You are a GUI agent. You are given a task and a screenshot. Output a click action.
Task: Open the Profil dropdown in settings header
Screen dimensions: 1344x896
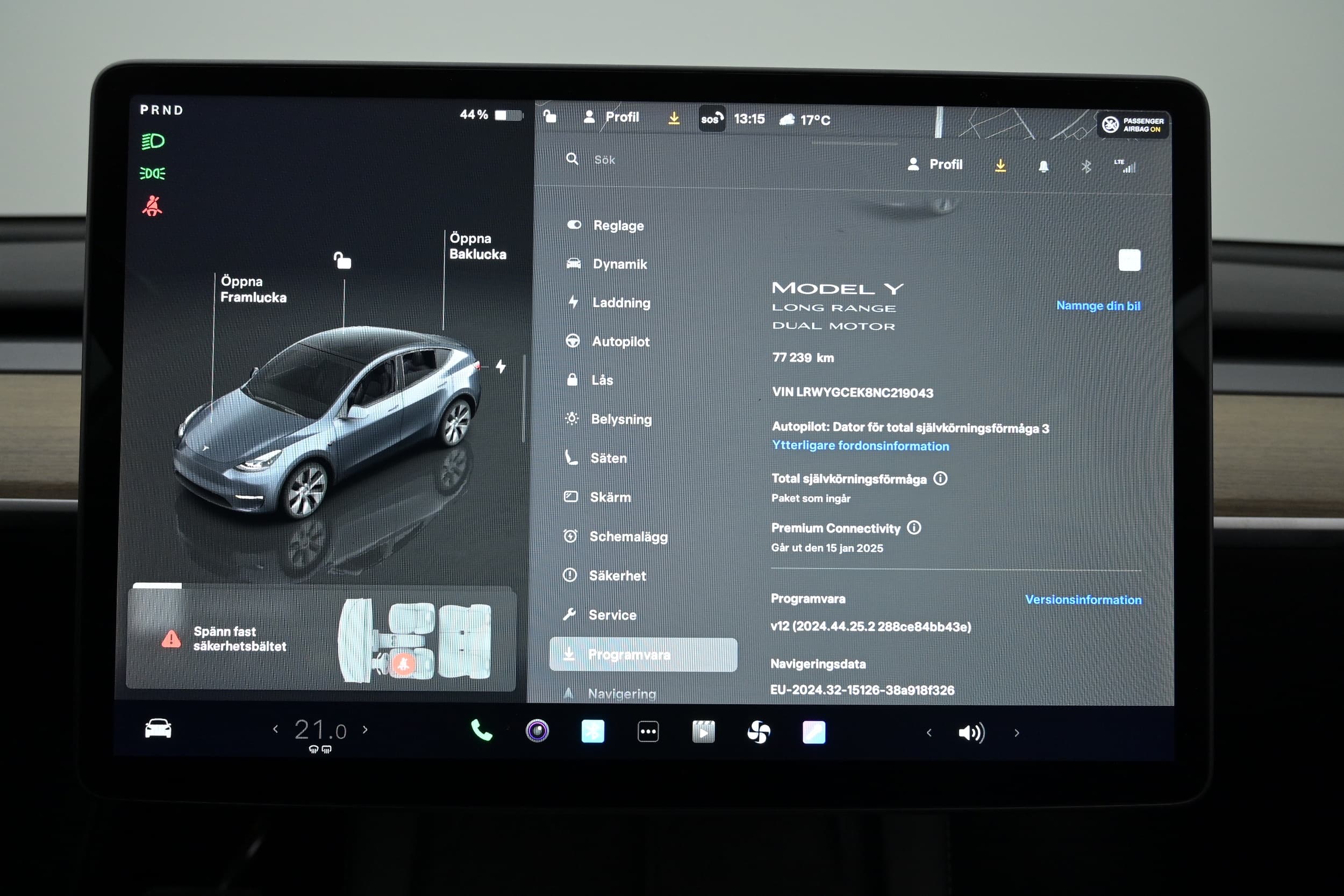[x=935, y=164]
